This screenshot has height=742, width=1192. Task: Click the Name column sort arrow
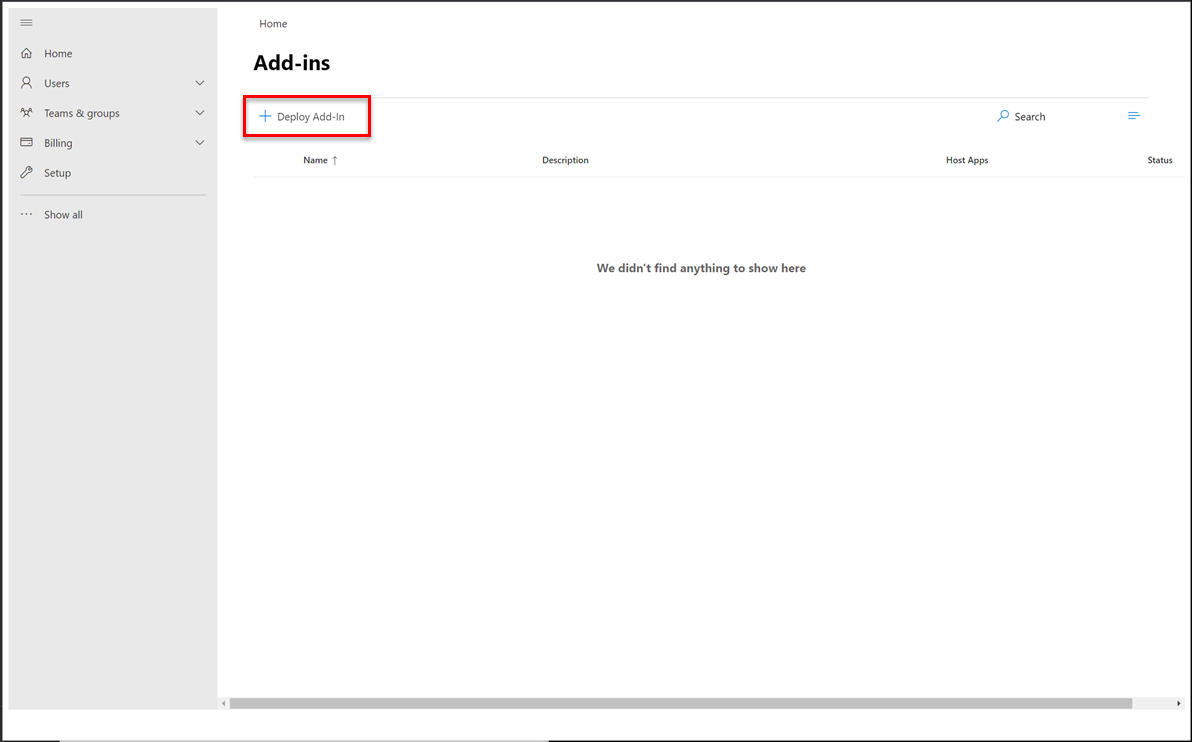(334, 160)
